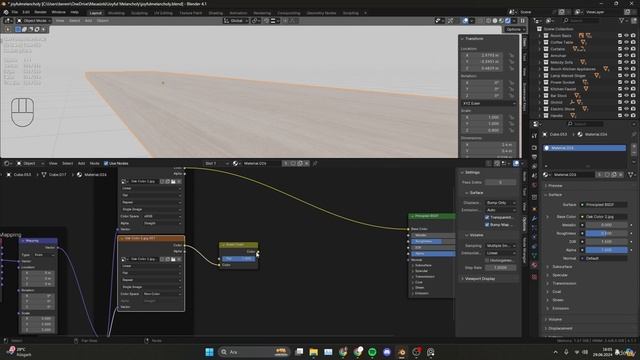Open the Object Data properties tab icon
The image size is (640, 360).
(534, 255)
